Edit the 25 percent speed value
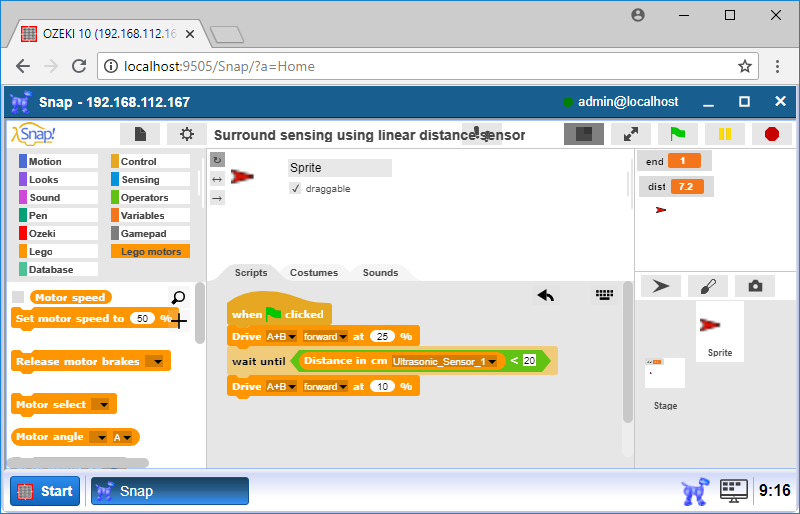The height and width of the screenshot is (514, 800). pyautogui.click(x=383, y=336)
